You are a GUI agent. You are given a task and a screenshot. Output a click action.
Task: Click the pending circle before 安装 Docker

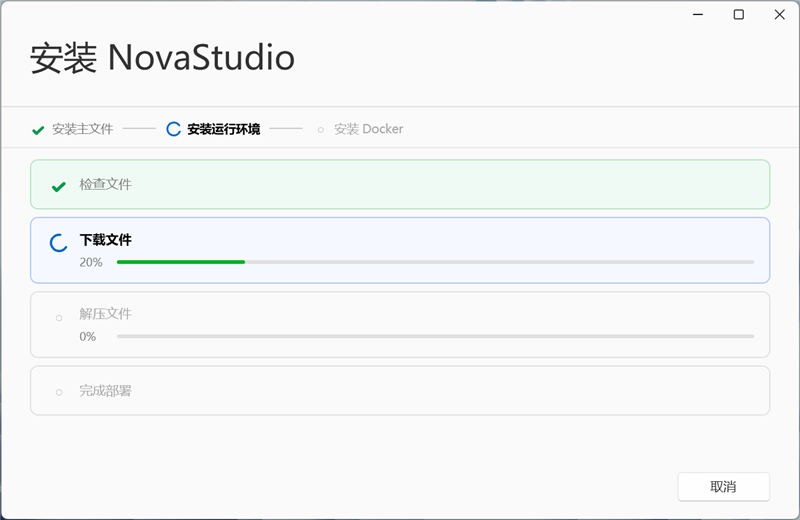tap(320, 130)
